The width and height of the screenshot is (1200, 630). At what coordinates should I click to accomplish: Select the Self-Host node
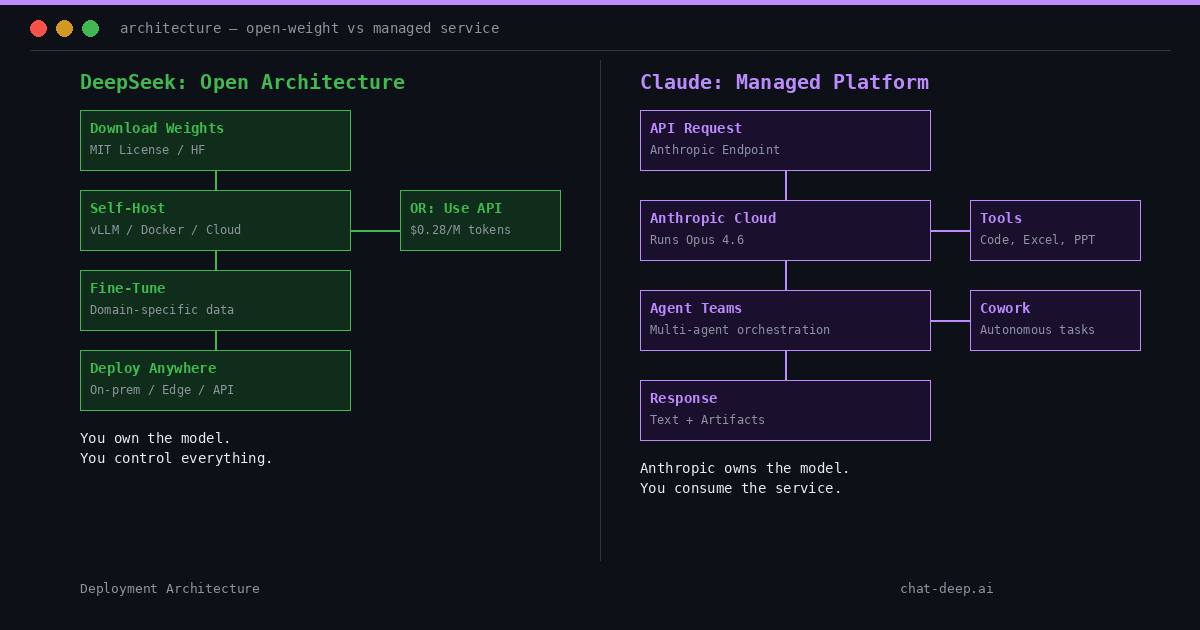coord(215,220)
